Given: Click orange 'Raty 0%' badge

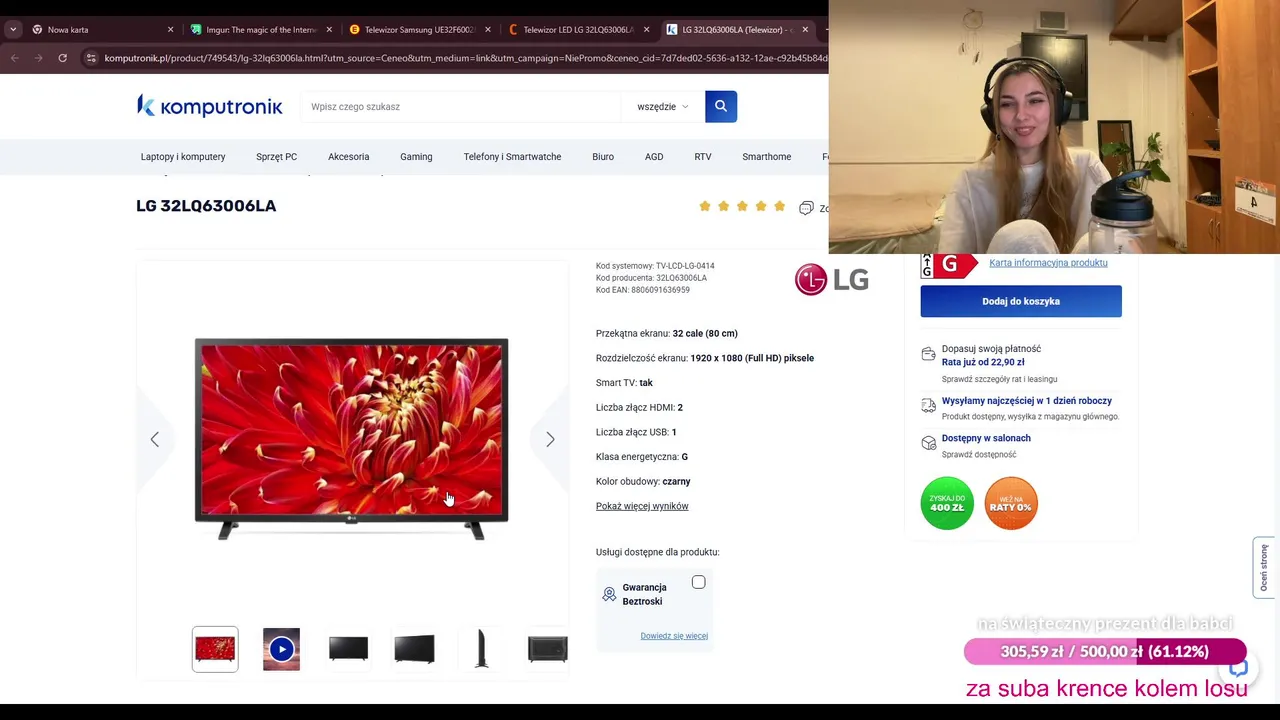Looking at the screenshot, I should click(1011, 503).
